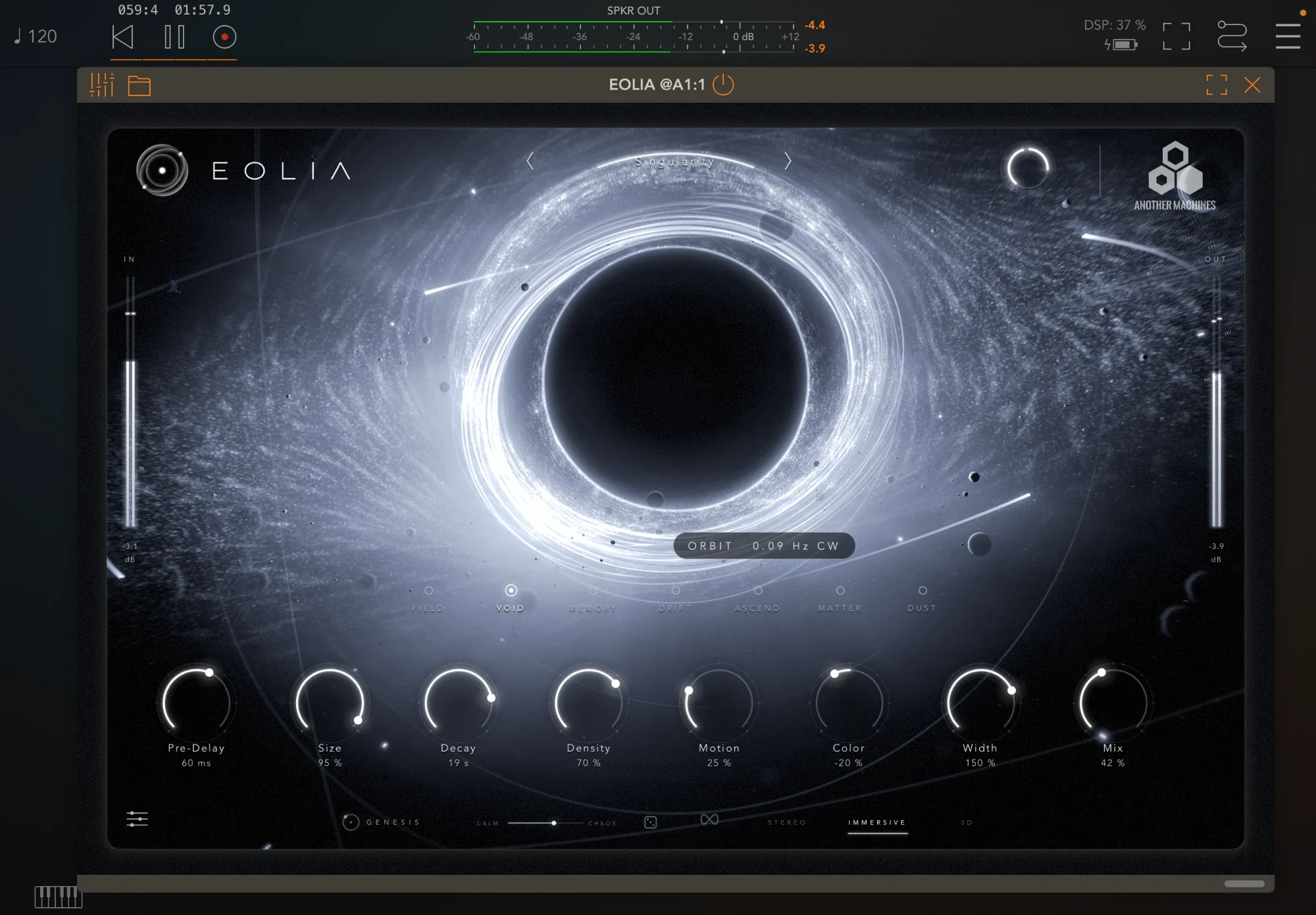Click the Color knob
The height and width of the screenshot is (915, 1316).
tap(849, 702)
